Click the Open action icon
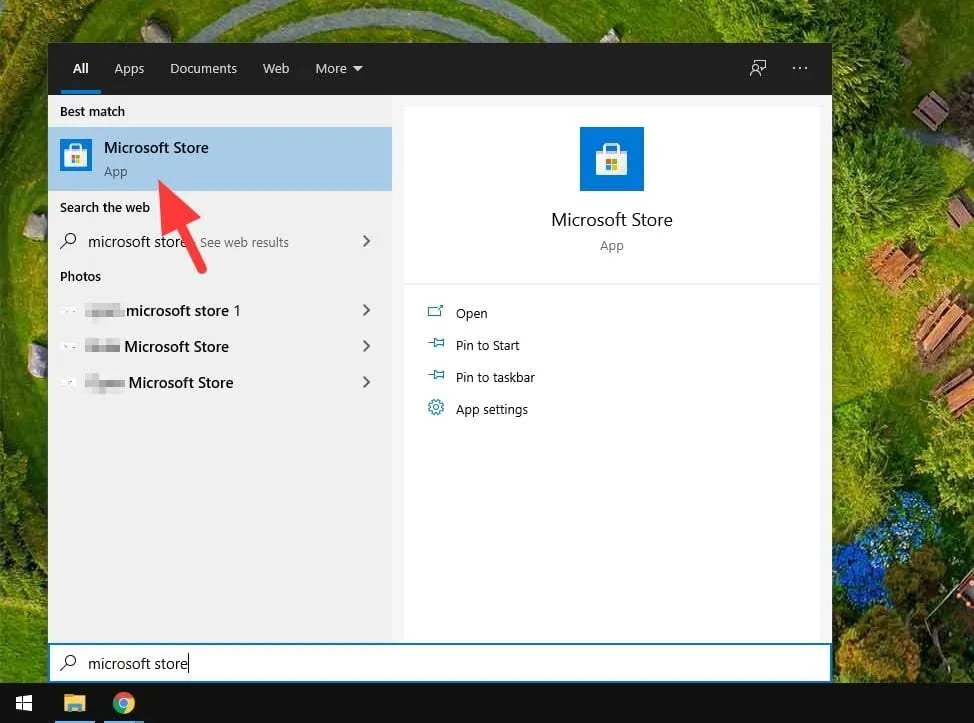The width and height of the screenshot is (974, 723). 435,311
